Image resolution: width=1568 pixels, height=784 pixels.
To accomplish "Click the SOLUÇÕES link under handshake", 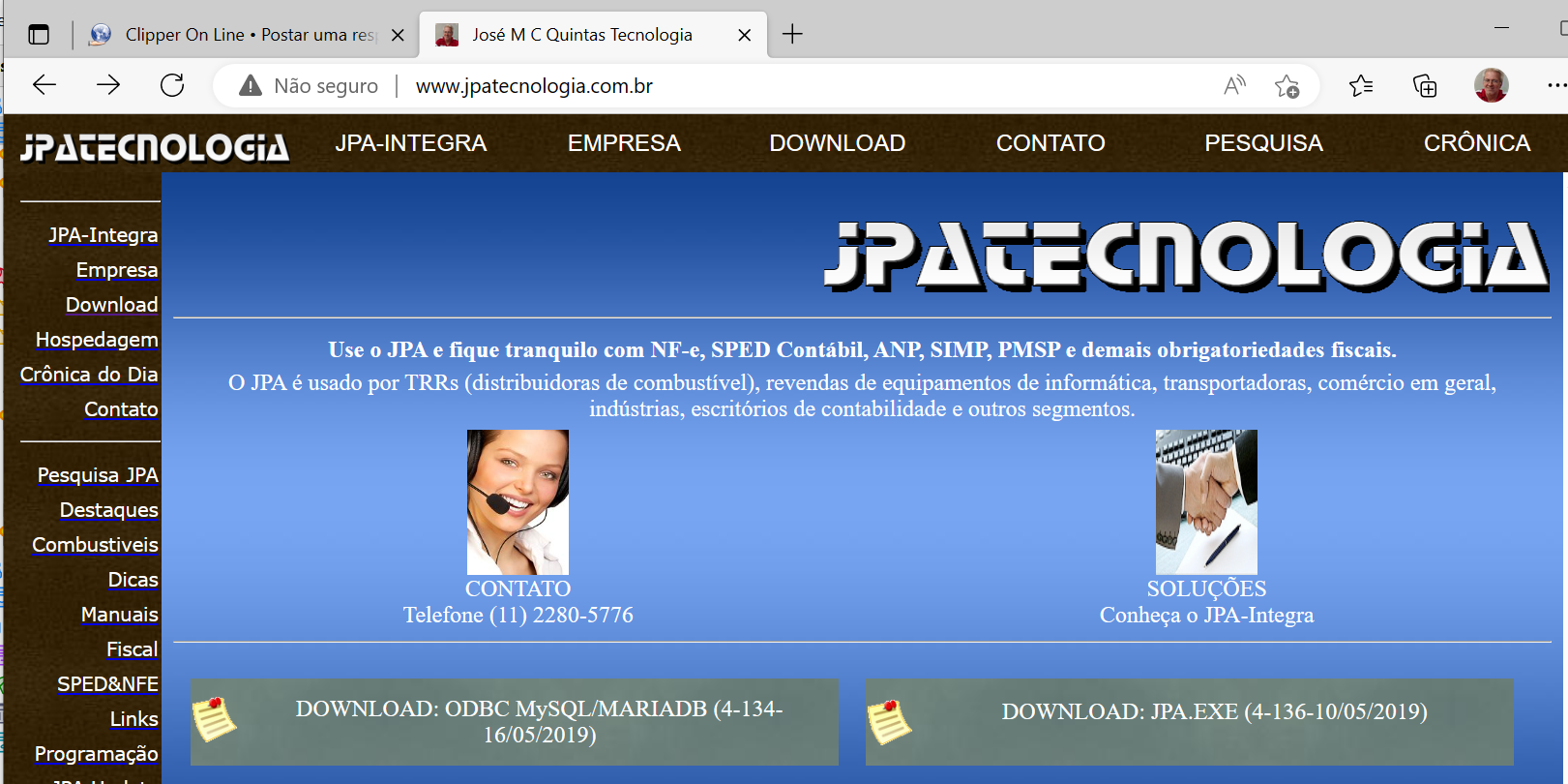I will coord(1206,588).
